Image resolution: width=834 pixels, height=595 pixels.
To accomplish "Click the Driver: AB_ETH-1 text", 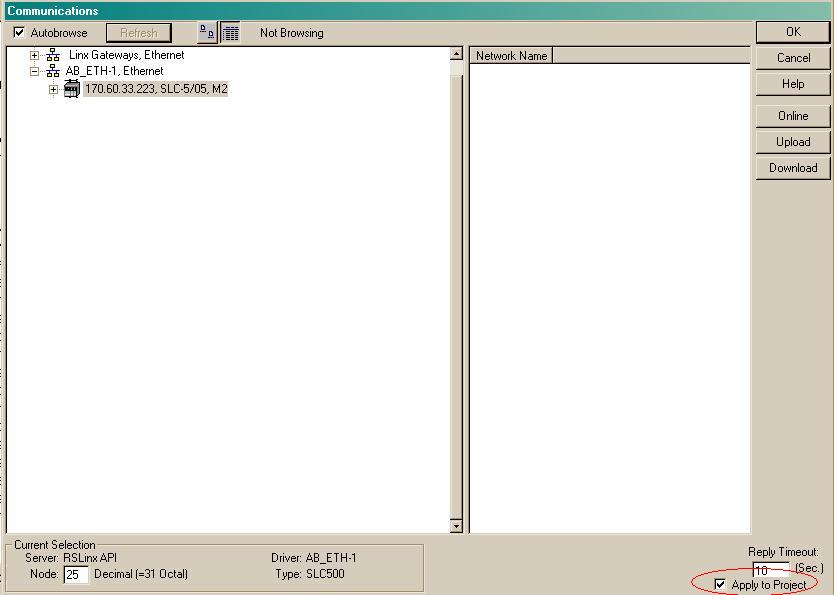I will click(x=314, y=558).
